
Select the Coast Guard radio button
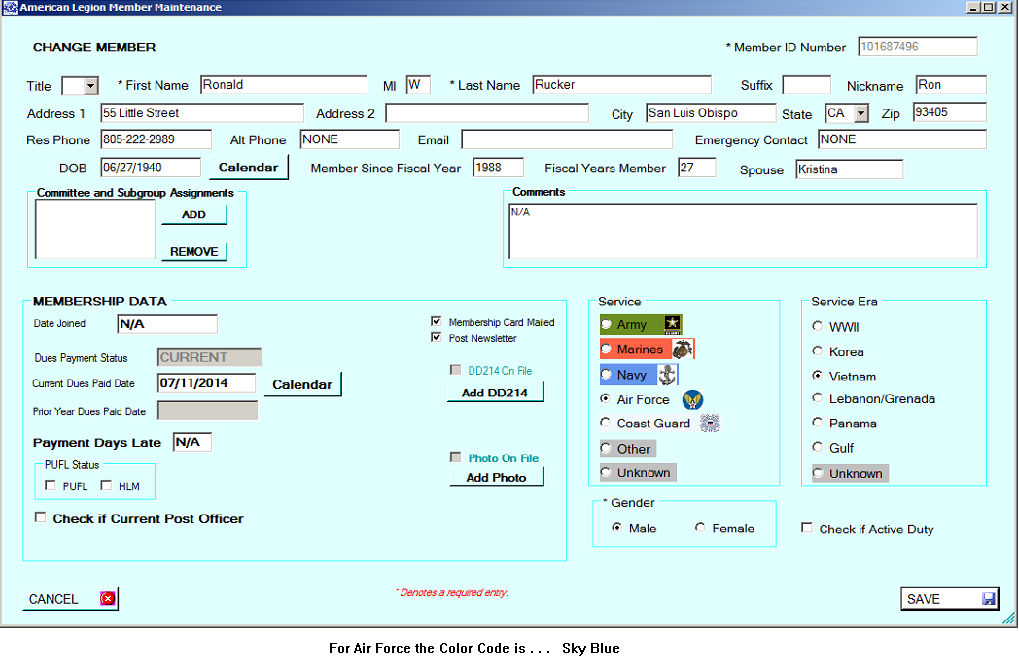(605, 422)
